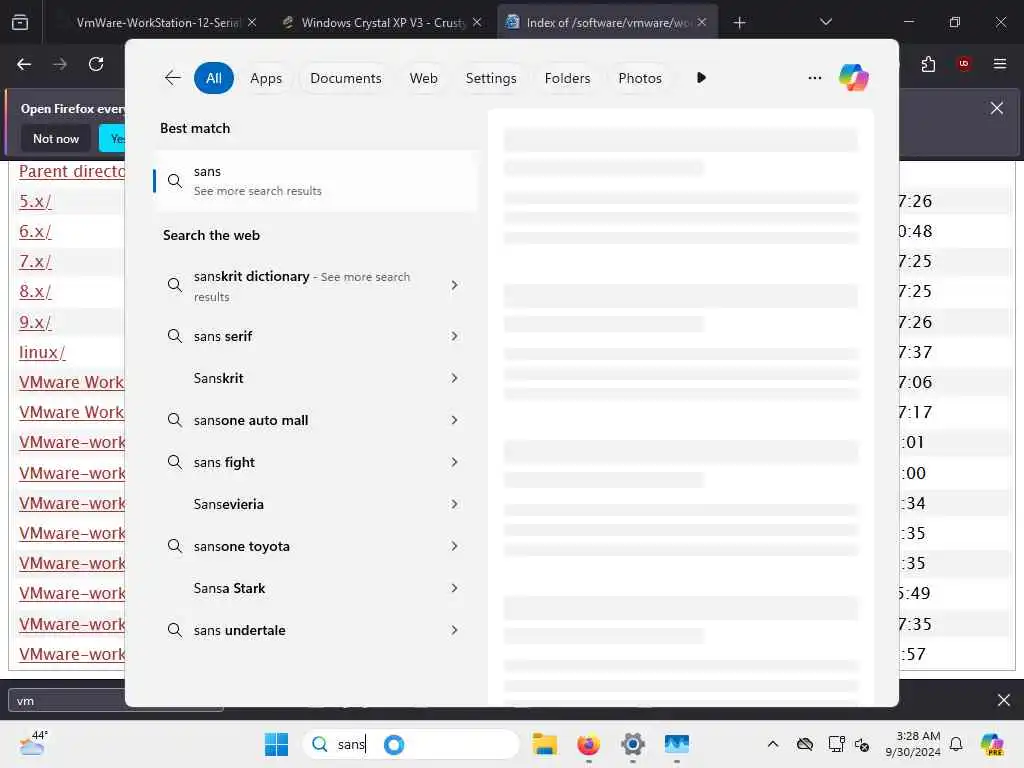Select the Settings filter tab
The width and height of the screenshot is (1024, 768).
point(490,78)
